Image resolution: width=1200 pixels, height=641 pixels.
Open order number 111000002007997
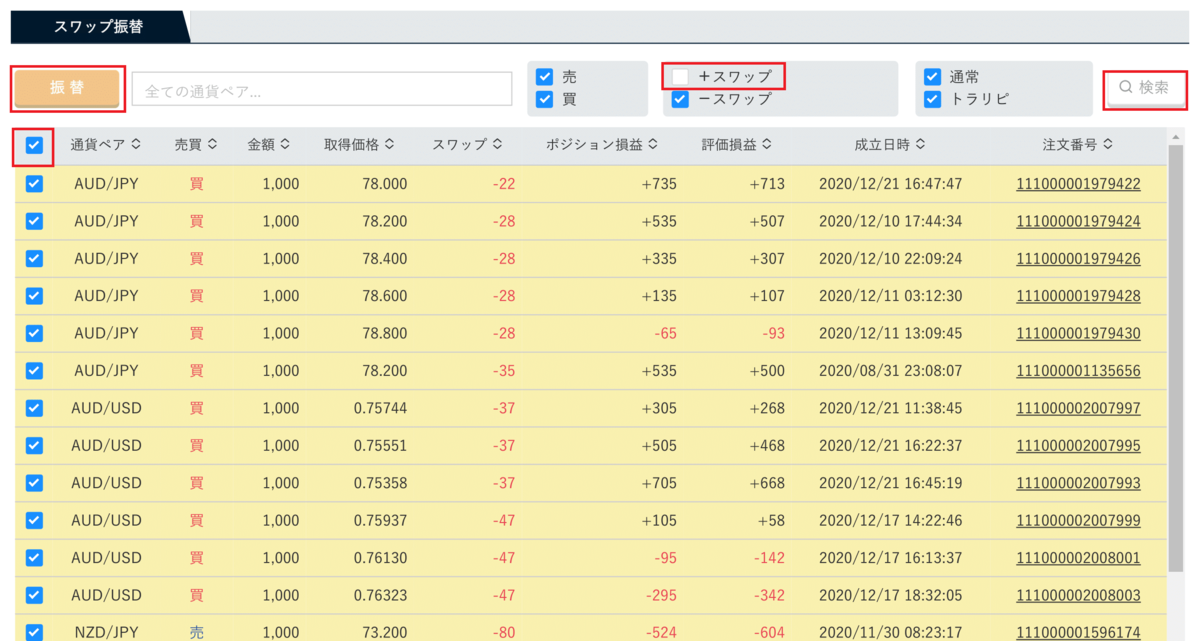tap(1078, 408)
